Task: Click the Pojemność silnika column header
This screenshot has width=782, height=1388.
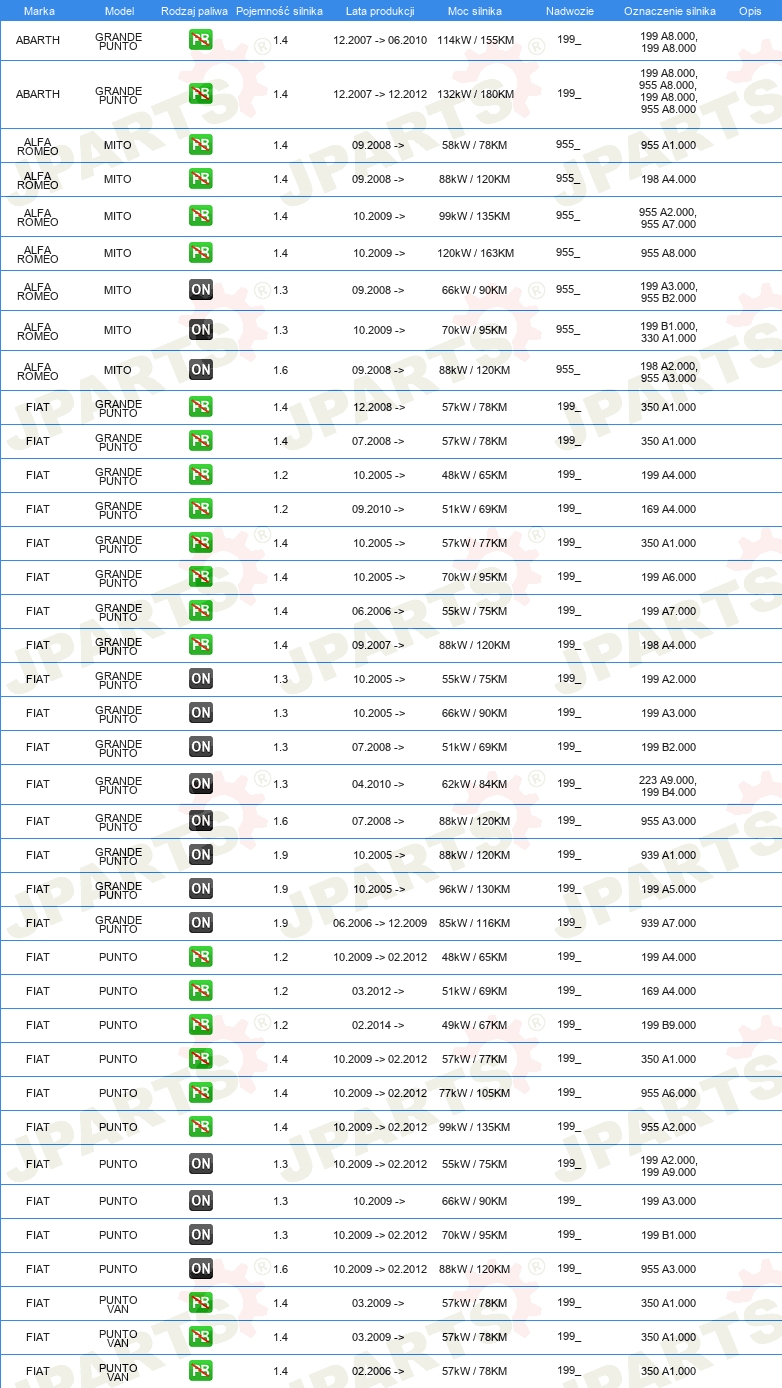Action: click(280, 11)
